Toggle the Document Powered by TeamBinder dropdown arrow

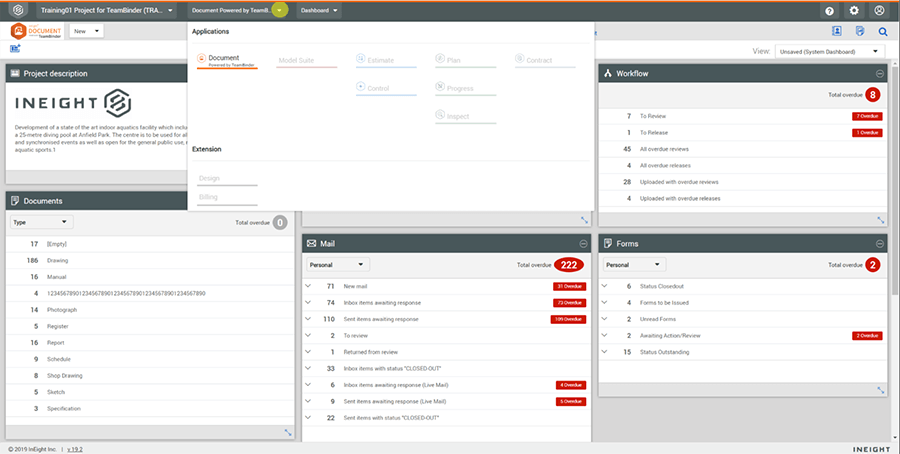click(279, 10)
